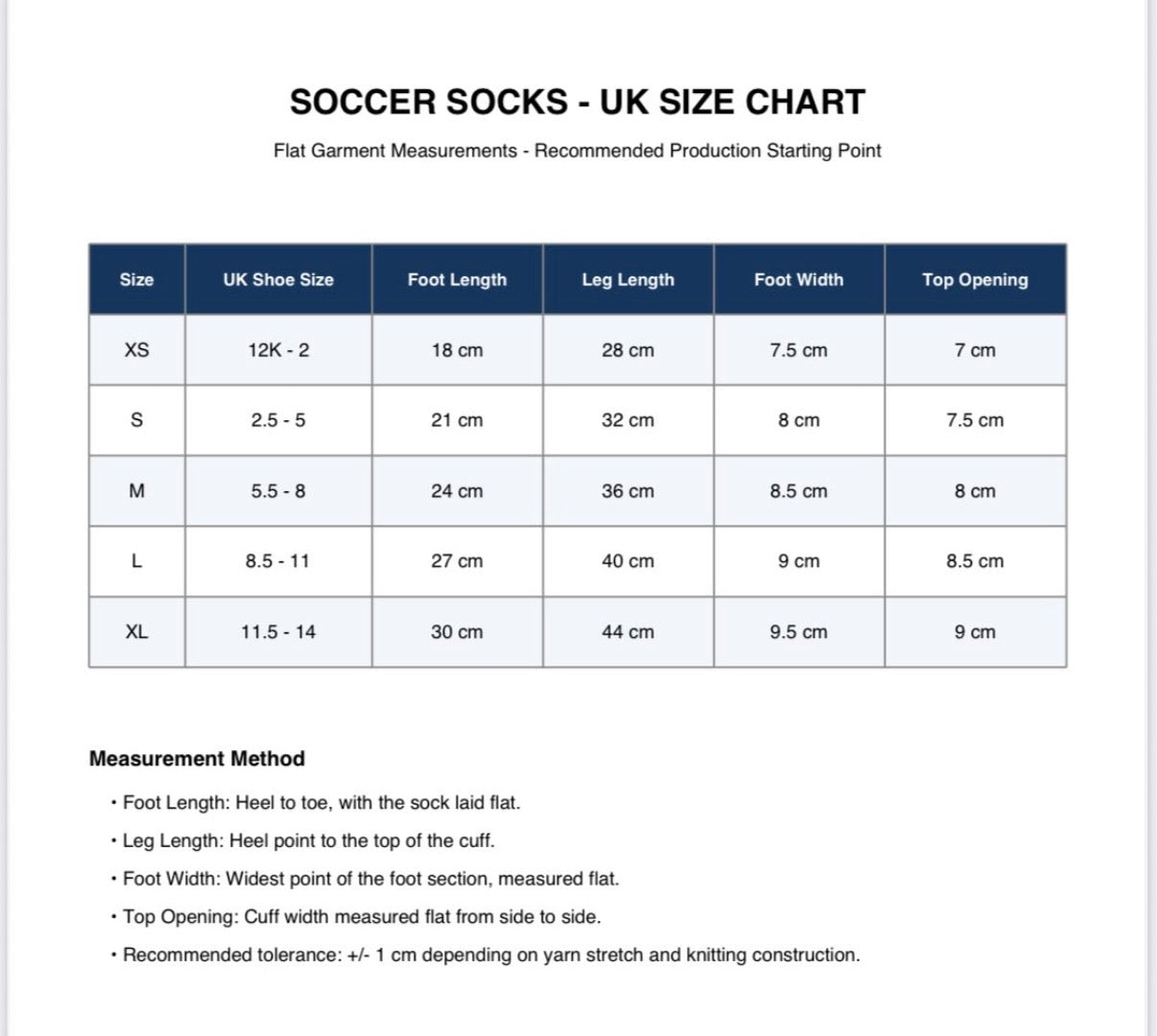Image resolution: width=1157 pixels, height=1036 pixels.
Task: Select the M size row label
Action: (x=137, y=491)
